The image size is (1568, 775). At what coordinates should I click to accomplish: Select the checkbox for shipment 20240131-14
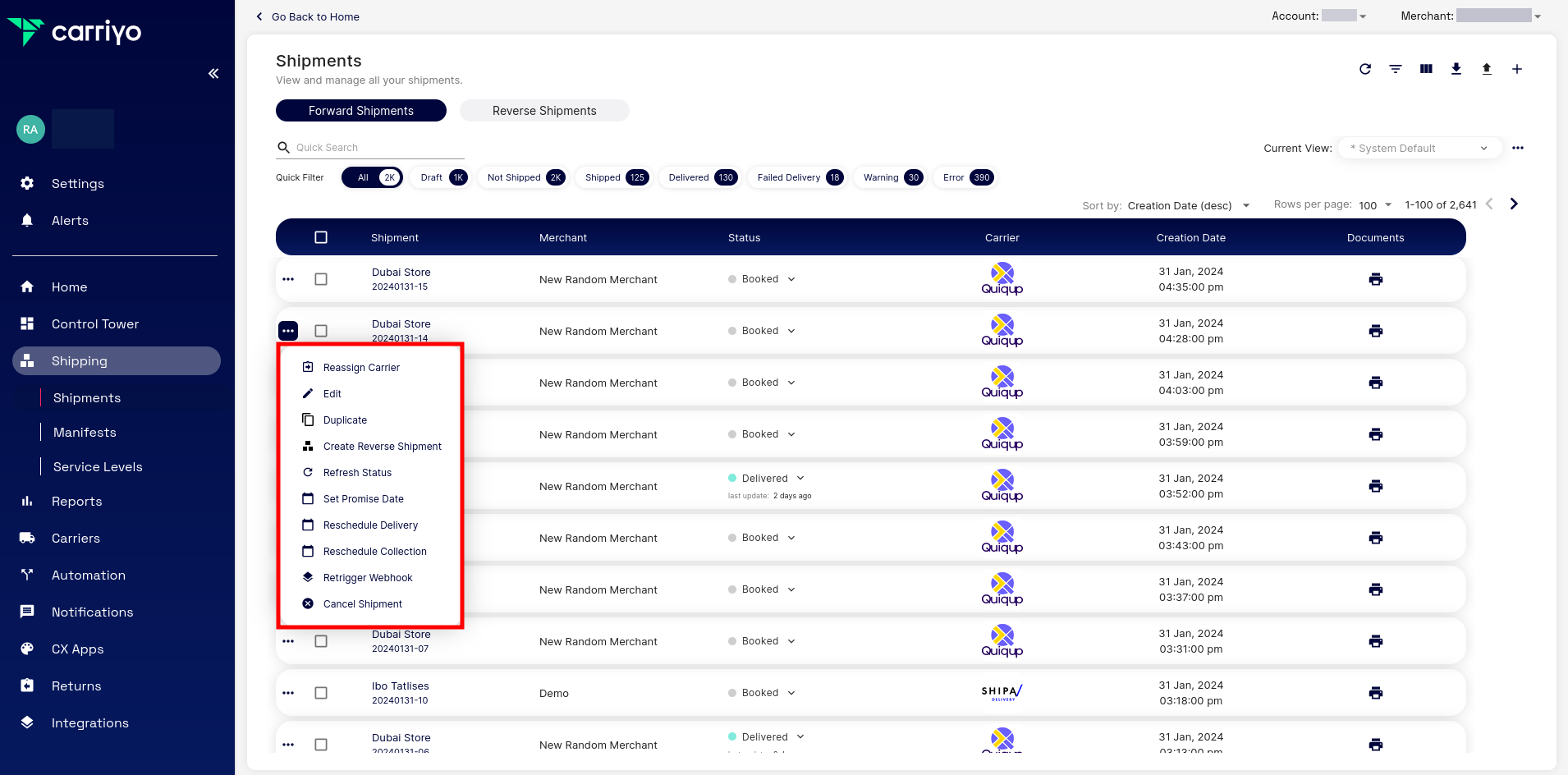click(x=321, y=331)
